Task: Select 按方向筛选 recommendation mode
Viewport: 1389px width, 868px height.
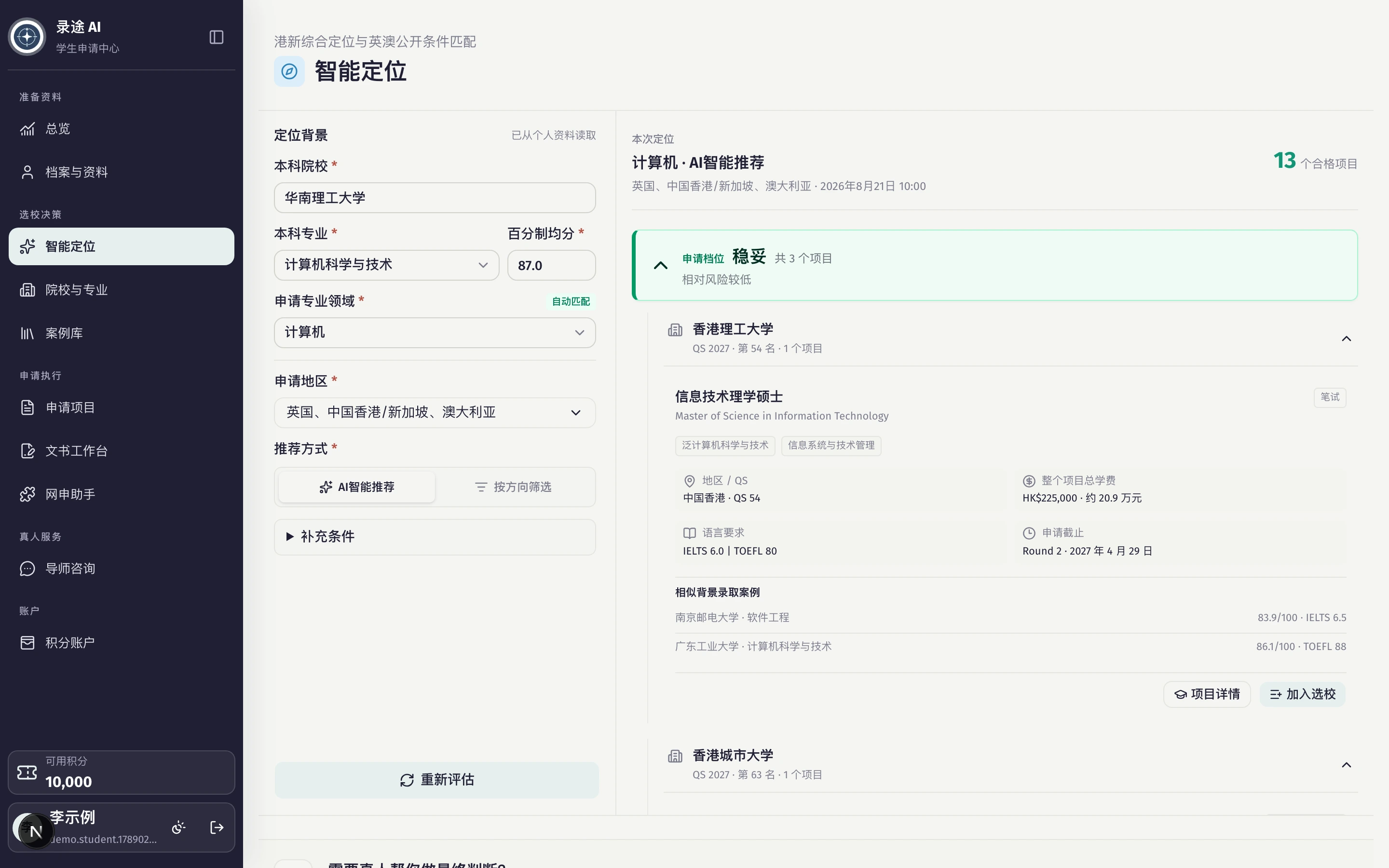Action: click(514, 488)
